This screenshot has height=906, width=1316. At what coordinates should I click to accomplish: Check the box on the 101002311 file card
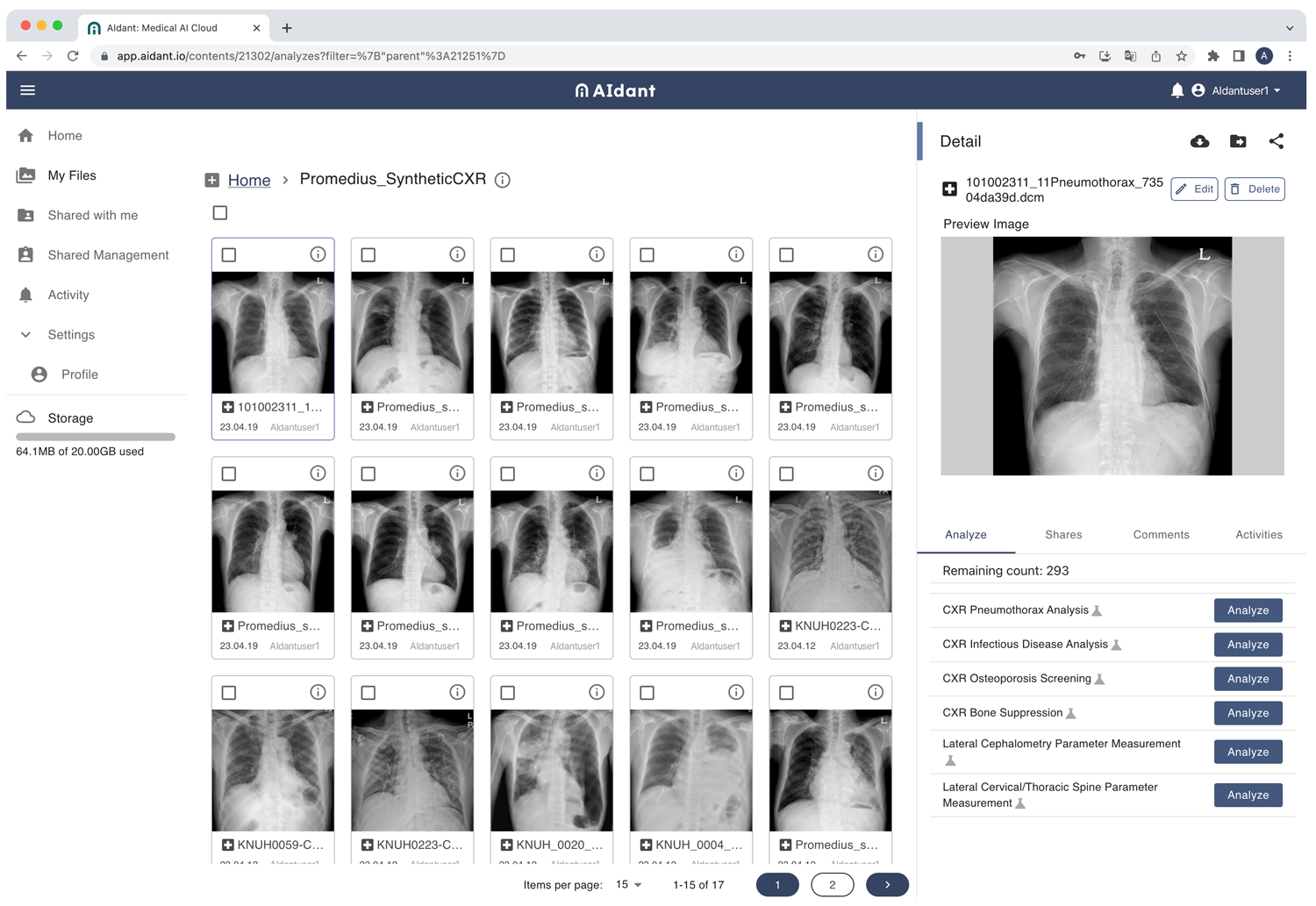tap(229, 255)
